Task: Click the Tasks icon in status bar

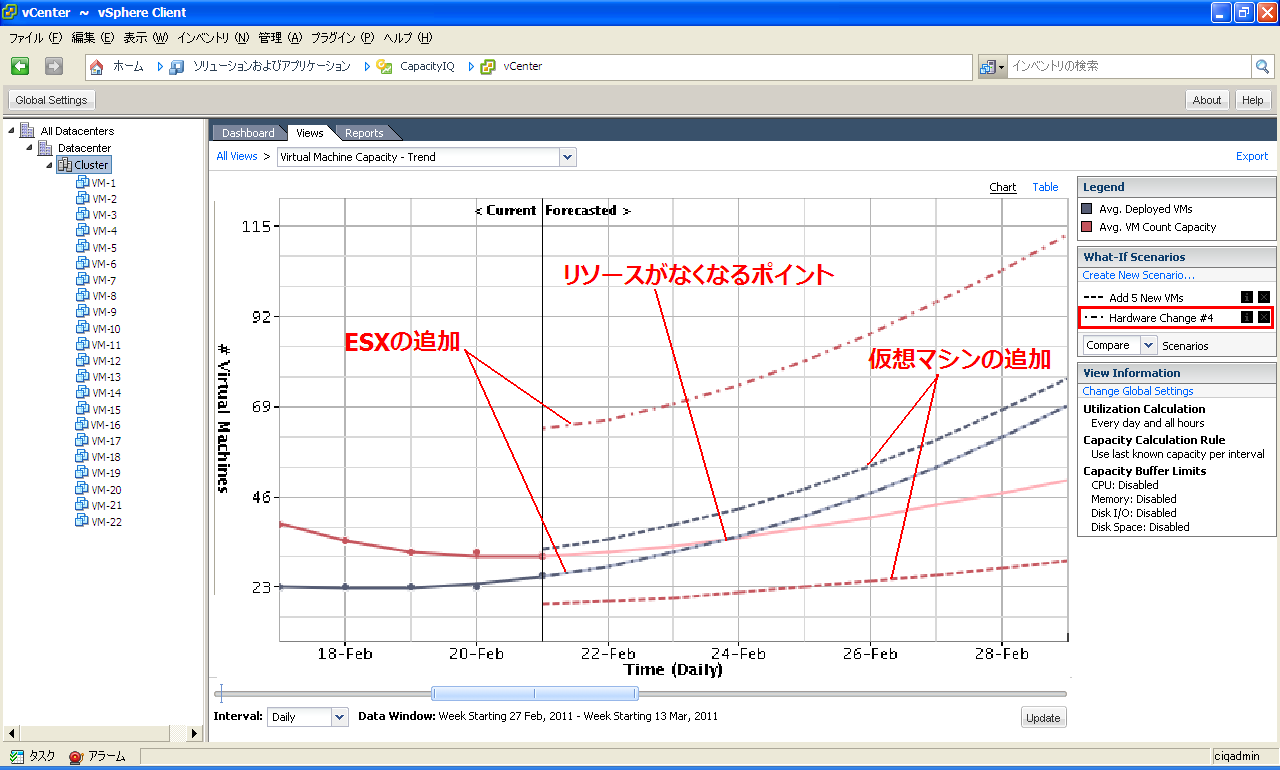Action: (17, 757)
